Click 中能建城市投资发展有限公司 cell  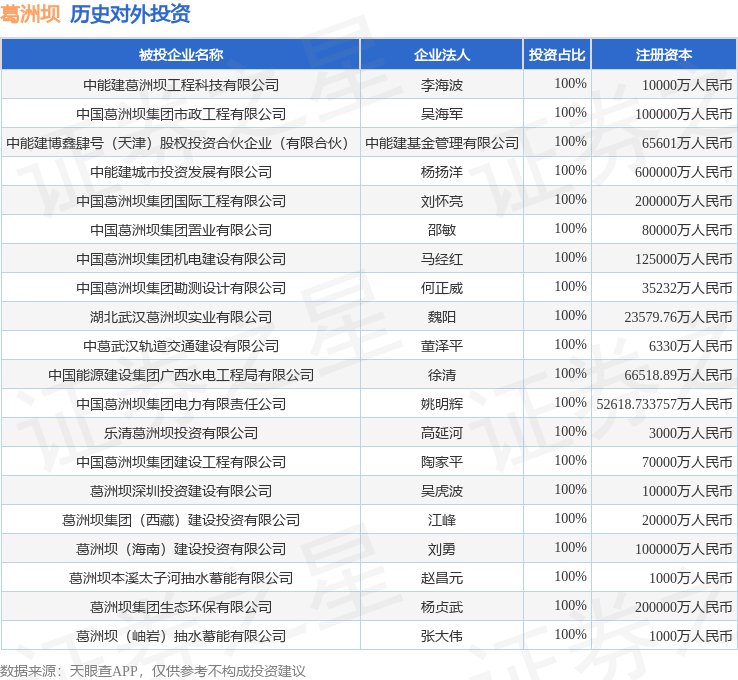click(x=181, y=172)
